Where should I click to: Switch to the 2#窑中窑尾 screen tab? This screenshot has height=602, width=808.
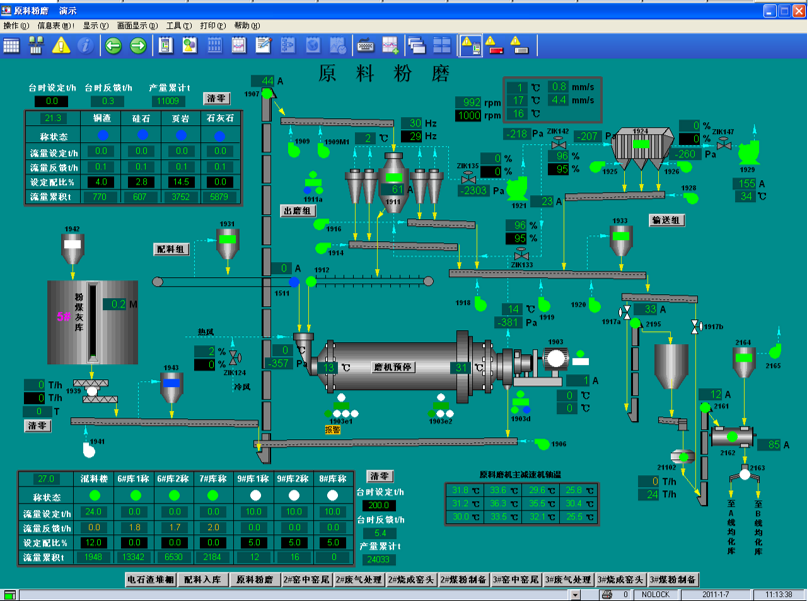click(x=307, y=580)
